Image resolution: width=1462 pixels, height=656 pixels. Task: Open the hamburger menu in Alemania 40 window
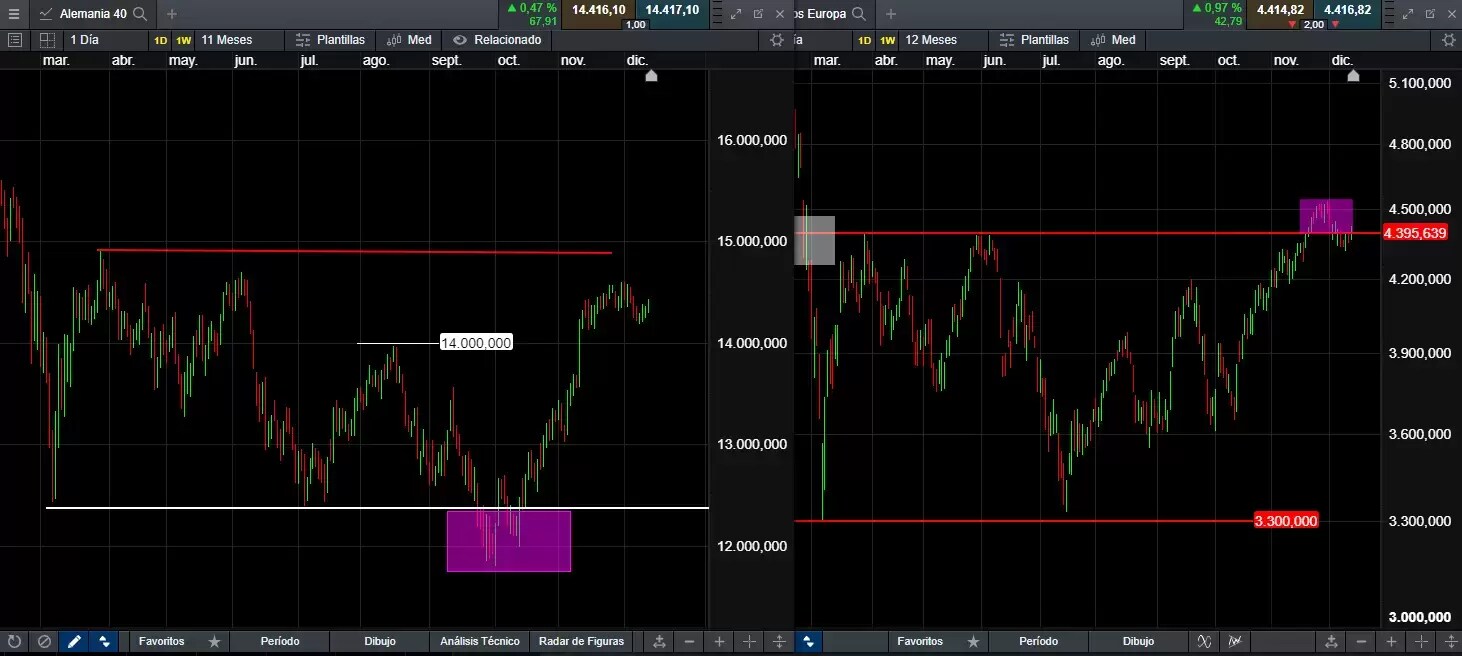pyautogui.click(x=14, y=14)
